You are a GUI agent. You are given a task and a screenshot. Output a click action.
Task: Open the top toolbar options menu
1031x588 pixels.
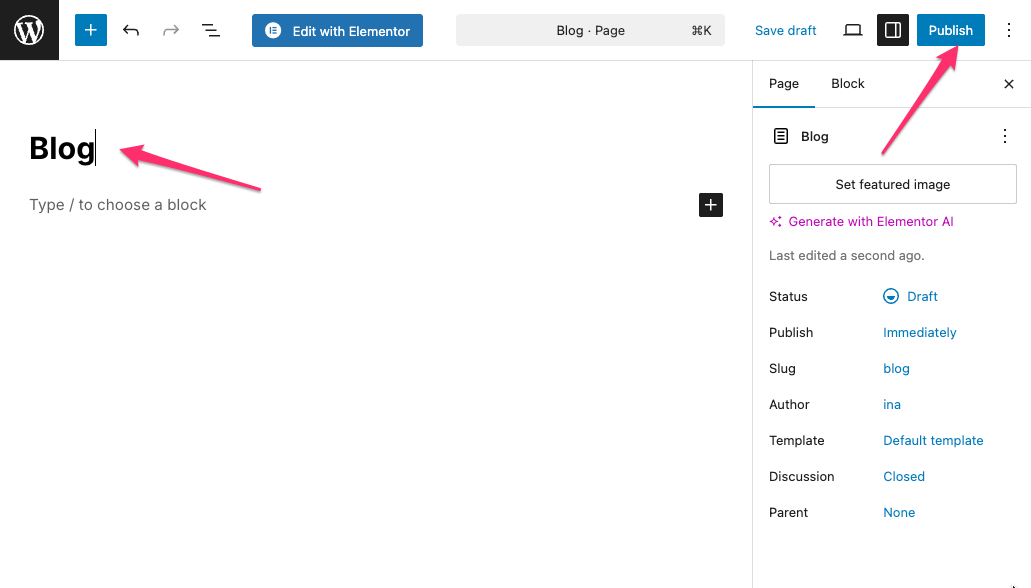pos(1008,30)
